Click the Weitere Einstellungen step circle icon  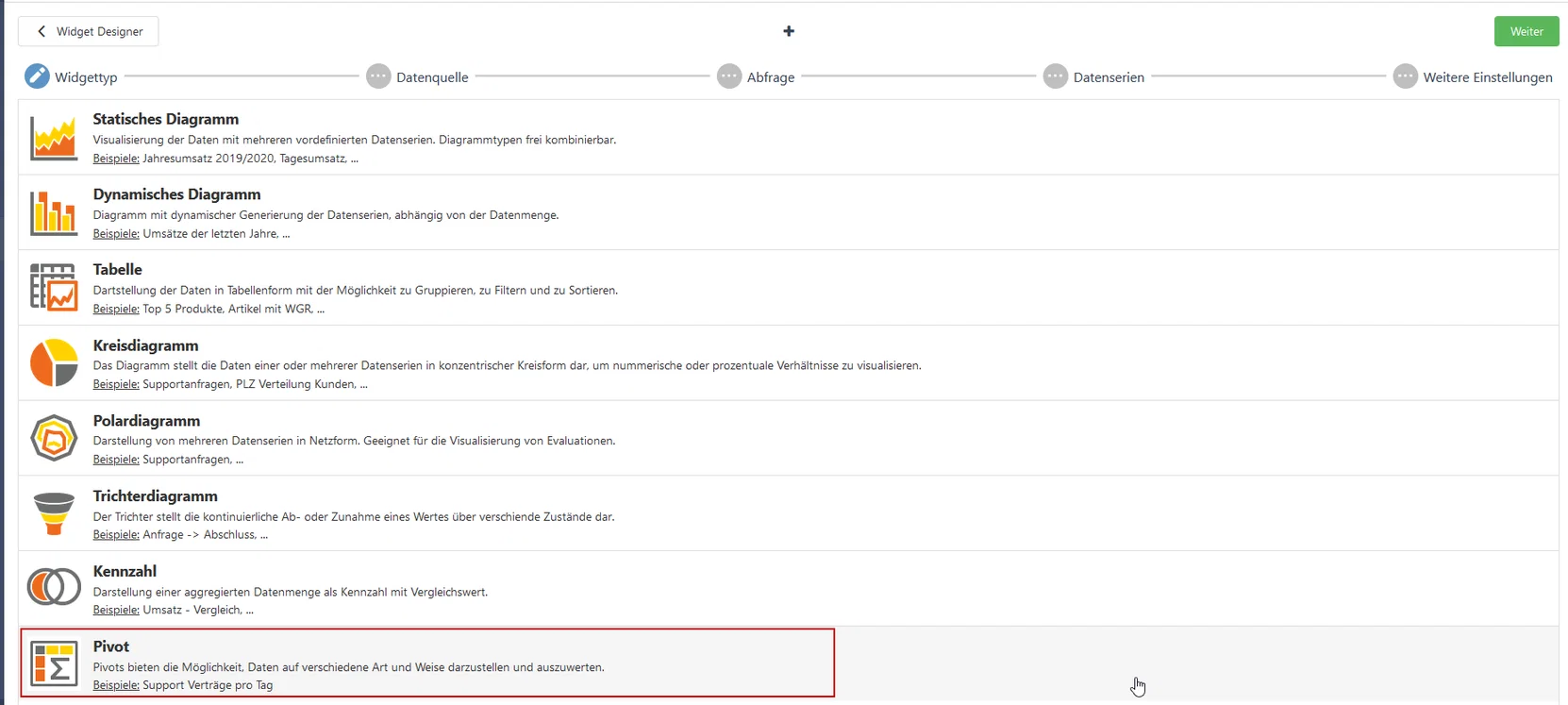(1406, 76)
